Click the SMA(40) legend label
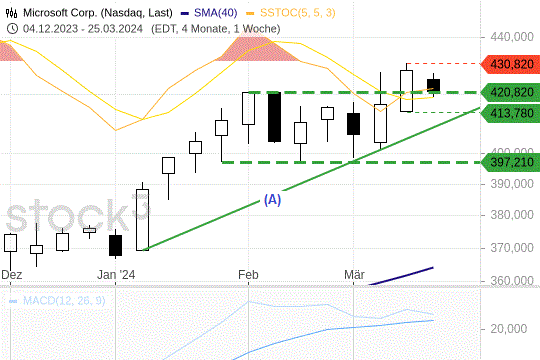The width and height of the screenshot is (540, 360). 216,13
